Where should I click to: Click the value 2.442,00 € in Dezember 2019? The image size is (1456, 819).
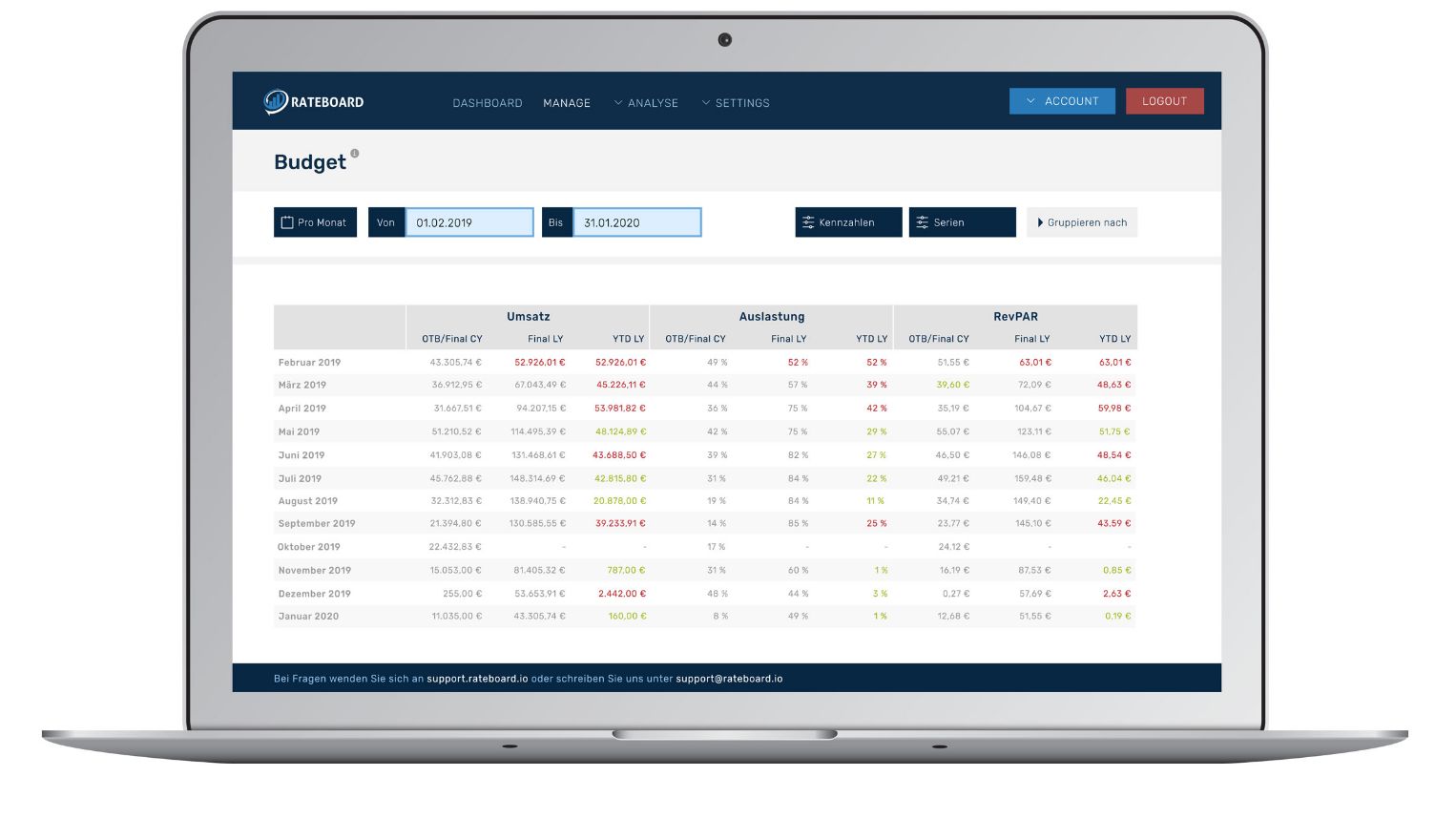tap(622, 594)
